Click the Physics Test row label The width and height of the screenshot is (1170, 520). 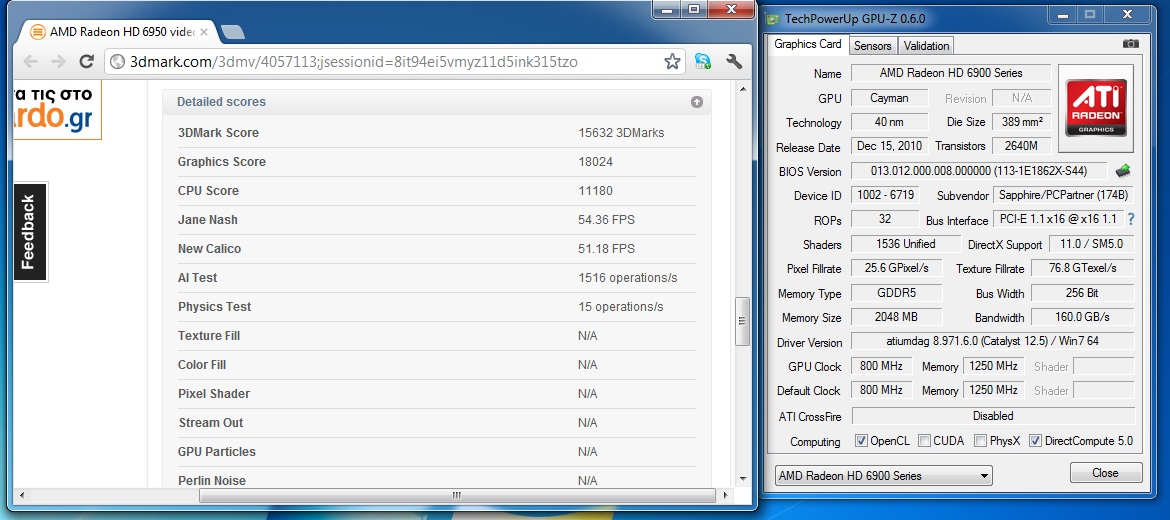(214, 307)
